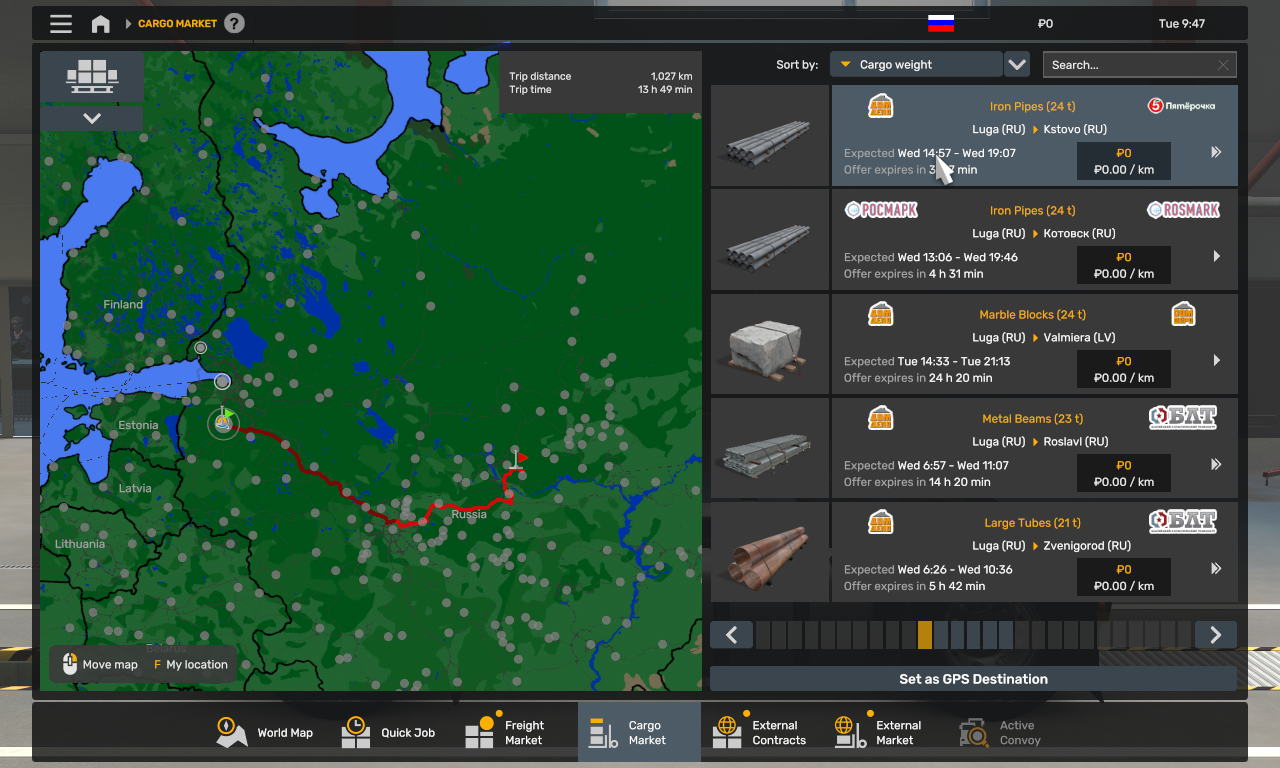
Task: Select the External Contracts tab
Action: (x=760, y=732)
